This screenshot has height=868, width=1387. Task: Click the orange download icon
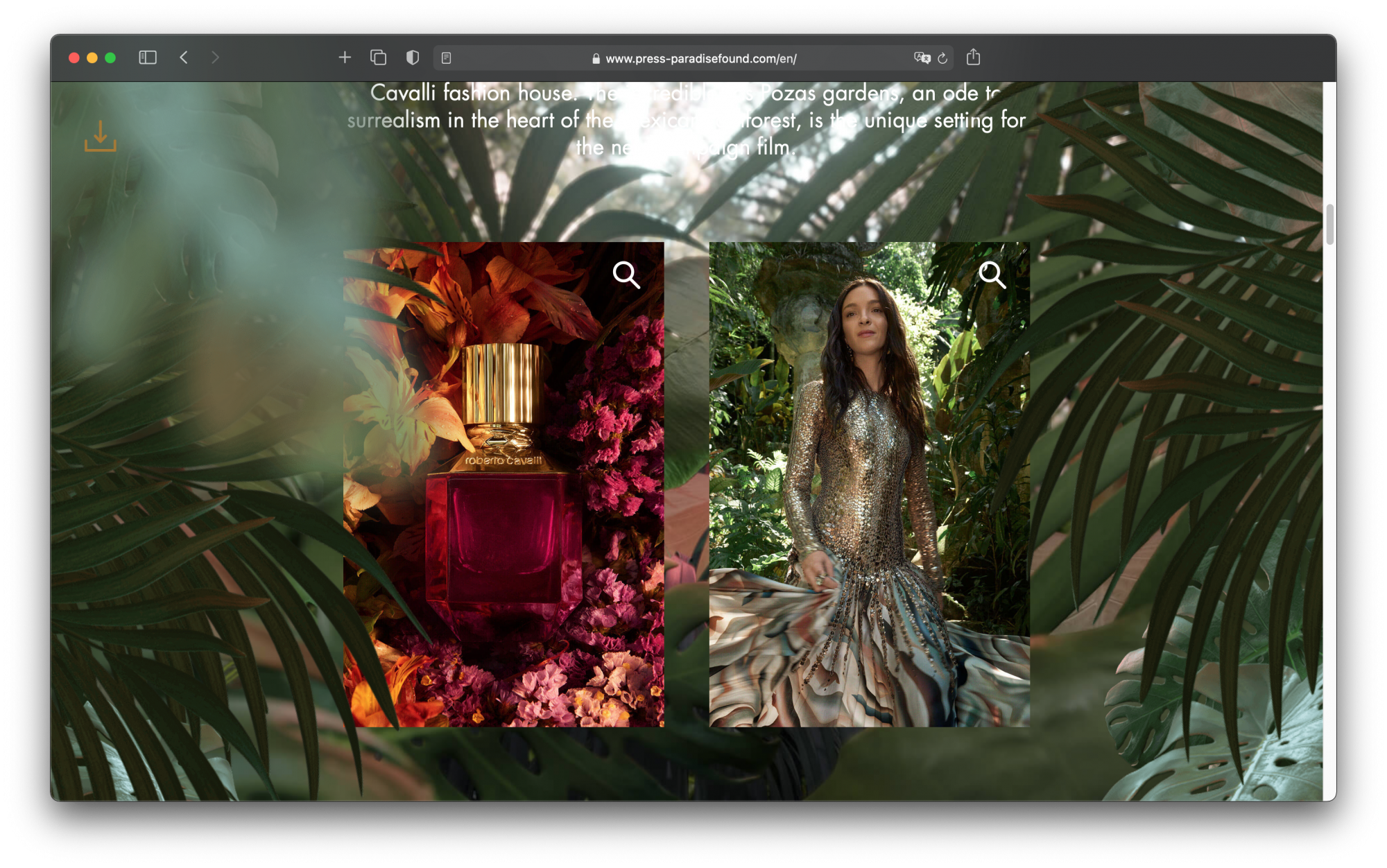click(x=100, y=136)
